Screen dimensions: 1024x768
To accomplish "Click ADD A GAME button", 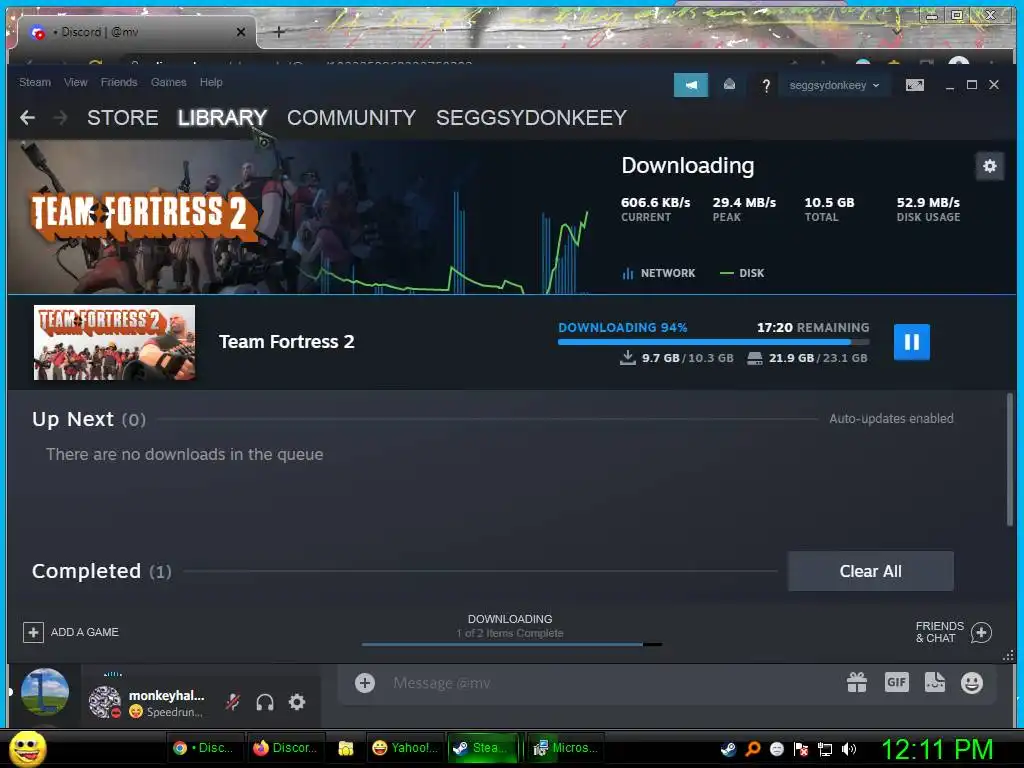I will [x=71, y=632].
